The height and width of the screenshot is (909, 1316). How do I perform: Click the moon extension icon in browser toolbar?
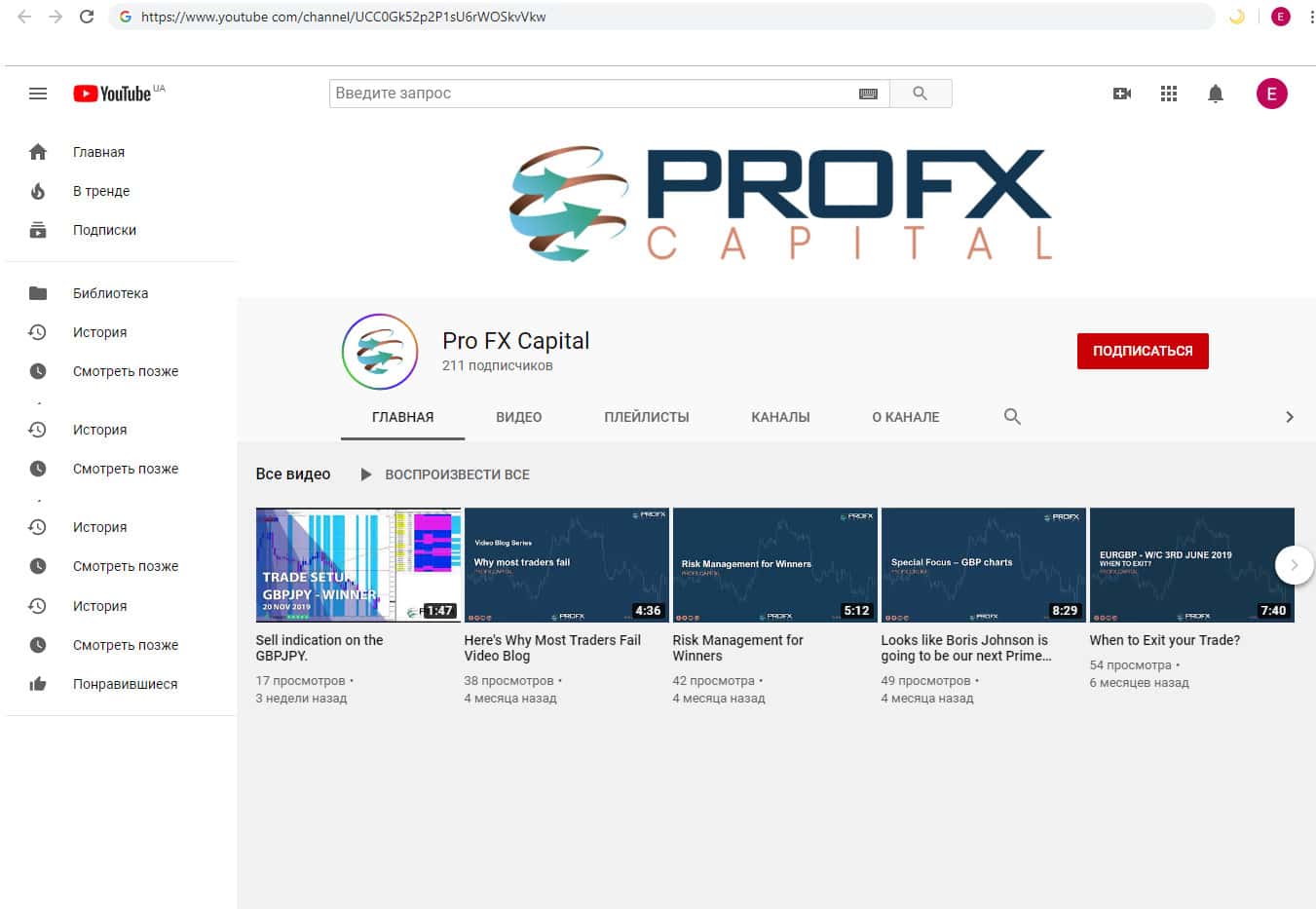point(1237,17)
